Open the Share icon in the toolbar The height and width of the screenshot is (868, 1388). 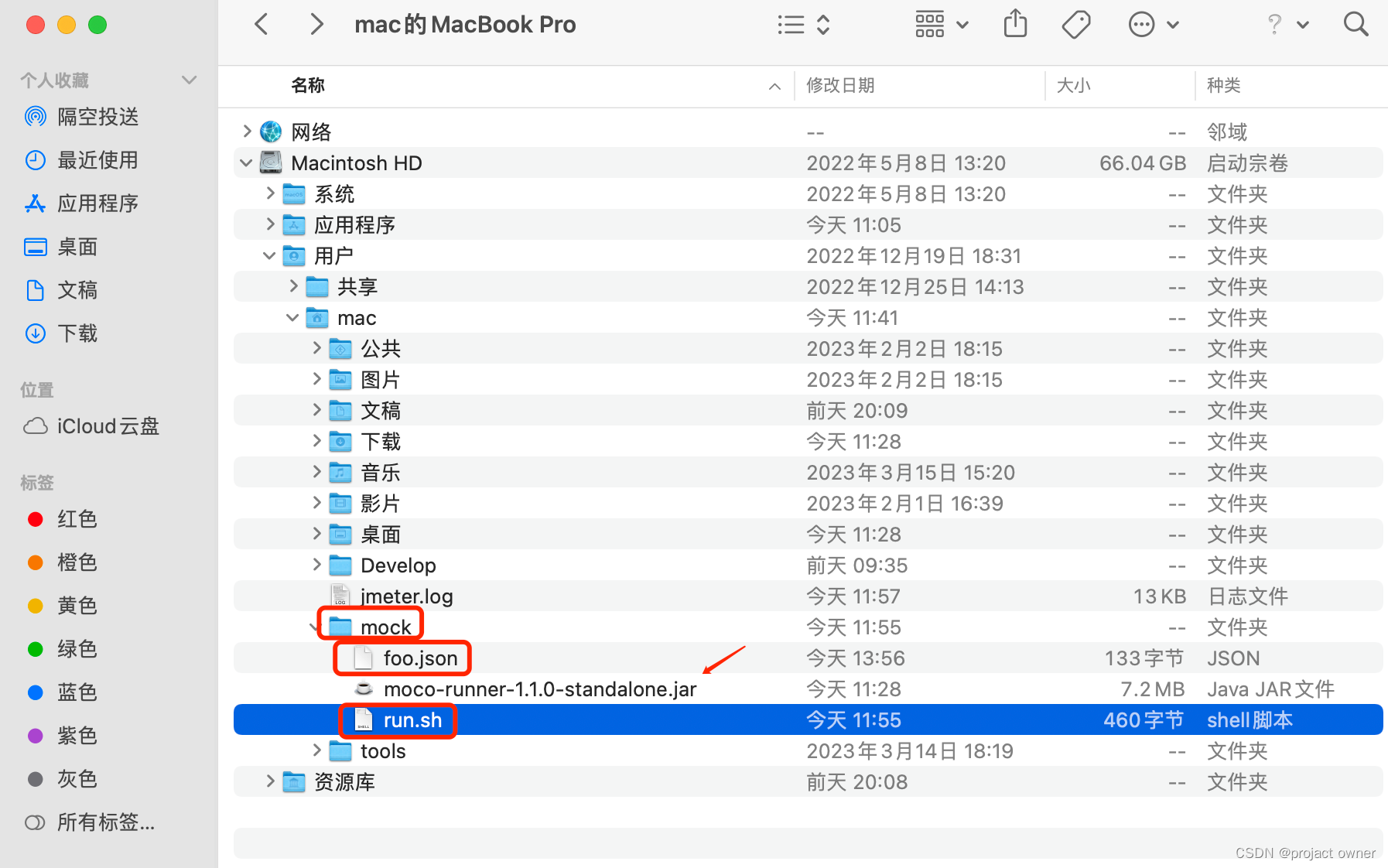coord(1014,24)
